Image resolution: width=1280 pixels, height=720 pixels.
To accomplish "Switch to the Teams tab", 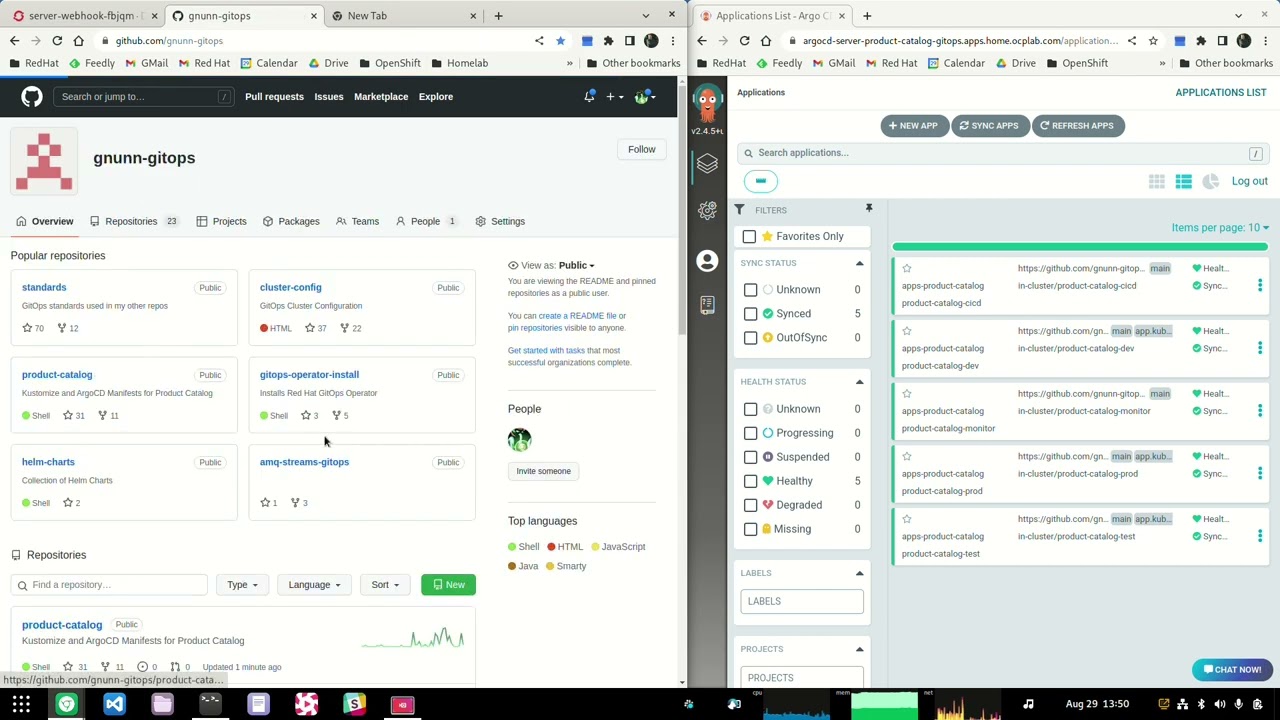I will pyautogui.click(x=357, y=221).
